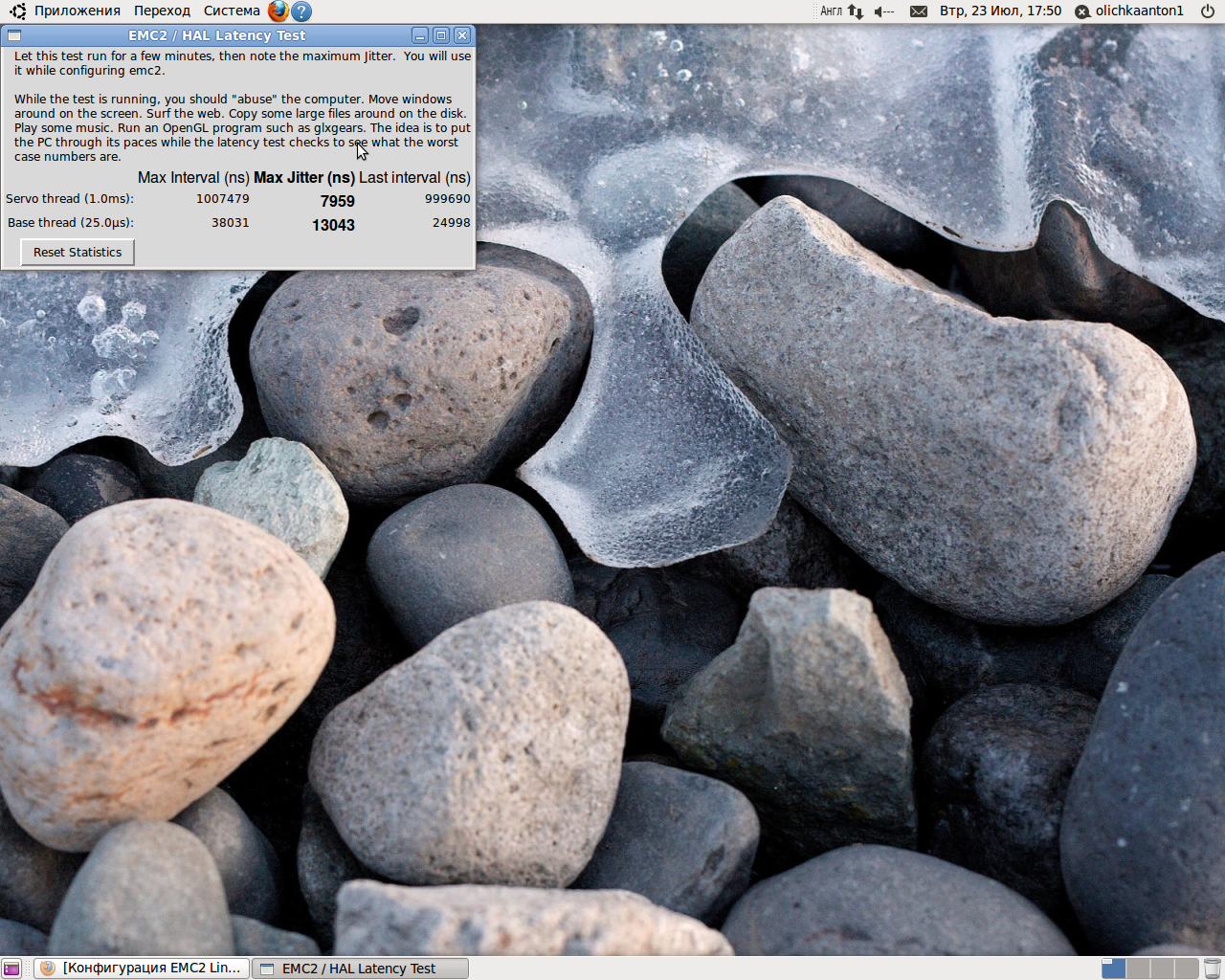Switch to the second workspace in the switcher
This screenshot has width=1225, height=980.
[1138, 969]
